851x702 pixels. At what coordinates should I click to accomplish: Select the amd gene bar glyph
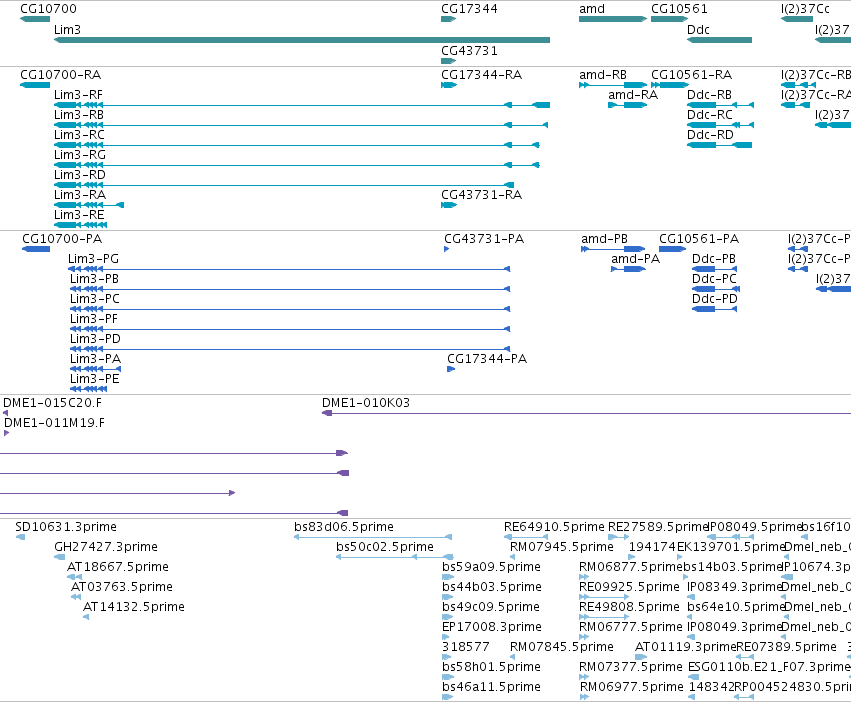pos(613,19)
